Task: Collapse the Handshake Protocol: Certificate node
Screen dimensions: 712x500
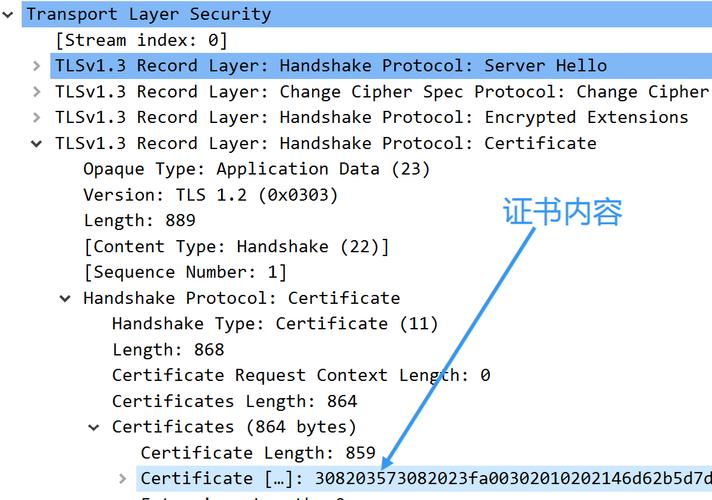Action: [x=65, y=299]
